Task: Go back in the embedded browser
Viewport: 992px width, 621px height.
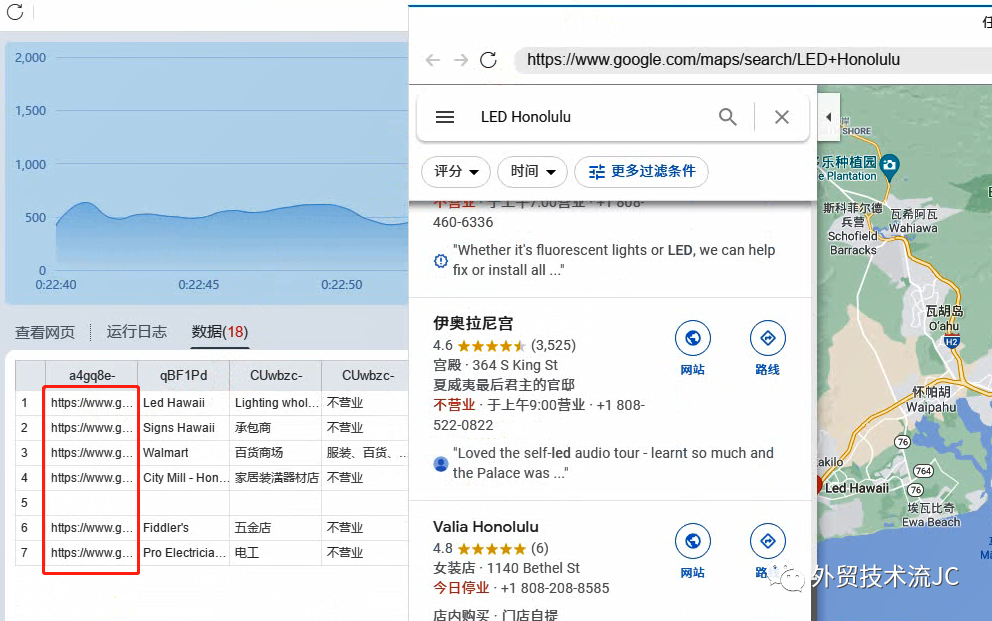Action: [x=433, y=60]
